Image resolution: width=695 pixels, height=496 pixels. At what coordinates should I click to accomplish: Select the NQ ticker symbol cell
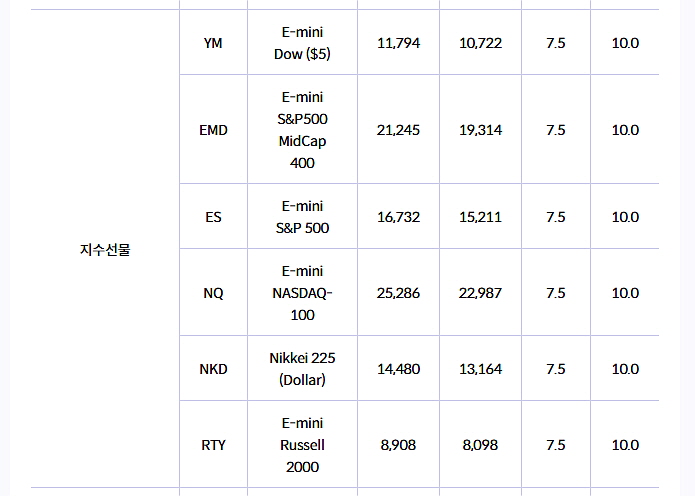click(213, 293)
